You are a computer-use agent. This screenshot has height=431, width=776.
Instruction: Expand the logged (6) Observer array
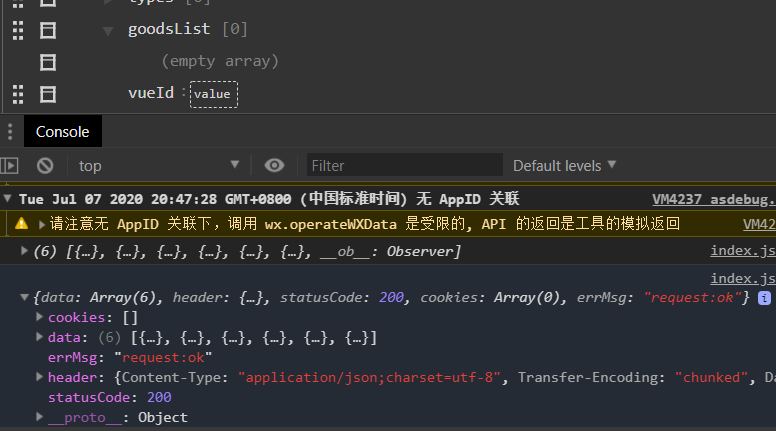[24, 251]
